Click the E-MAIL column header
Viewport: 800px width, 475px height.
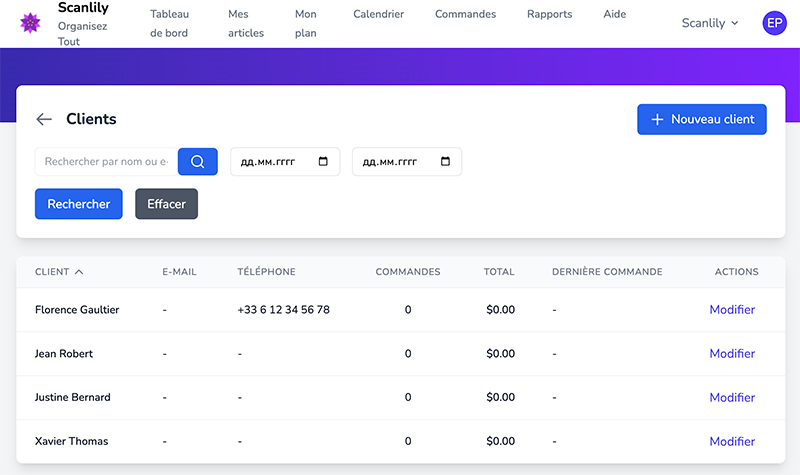coord(179,272)
